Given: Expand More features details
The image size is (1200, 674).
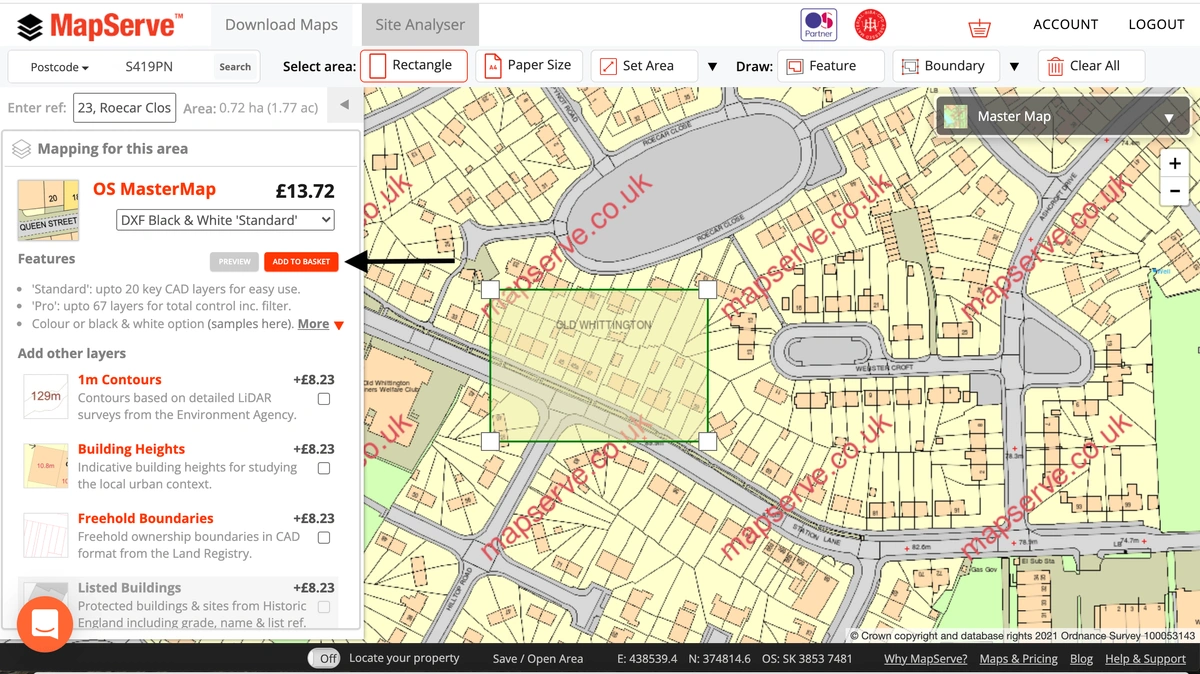Looking at the screenshot, I should (321, 324).
